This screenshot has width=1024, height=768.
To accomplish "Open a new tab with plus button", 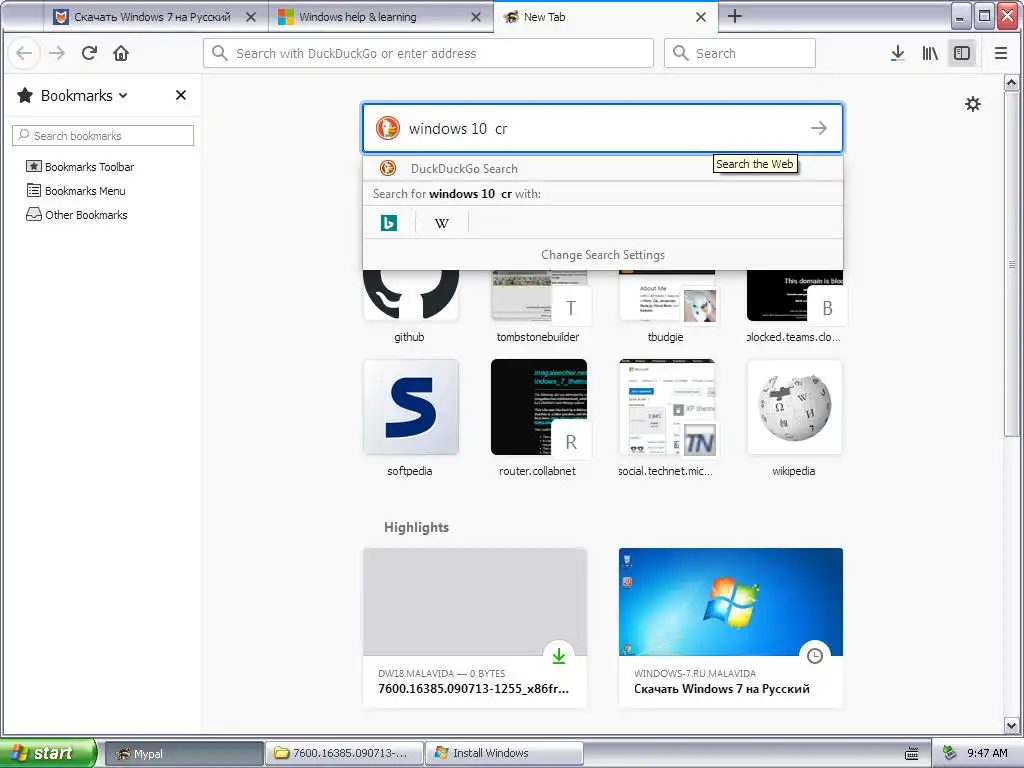I will (735, 16).
